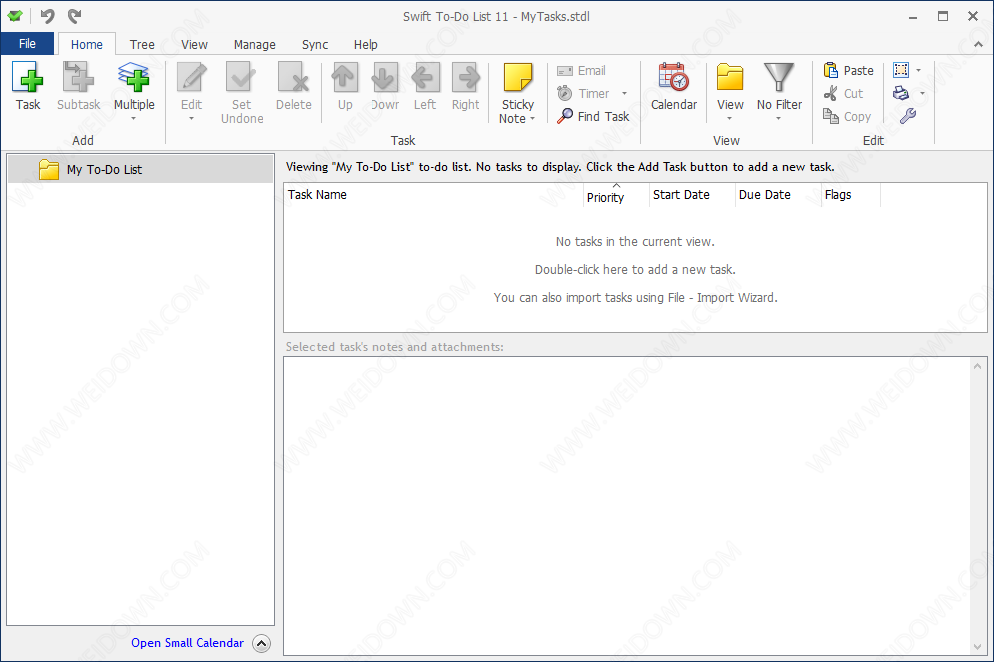
Task: Expand the View folder dropdown arrow
Action: pyautogui.click(x=730, y=119)
